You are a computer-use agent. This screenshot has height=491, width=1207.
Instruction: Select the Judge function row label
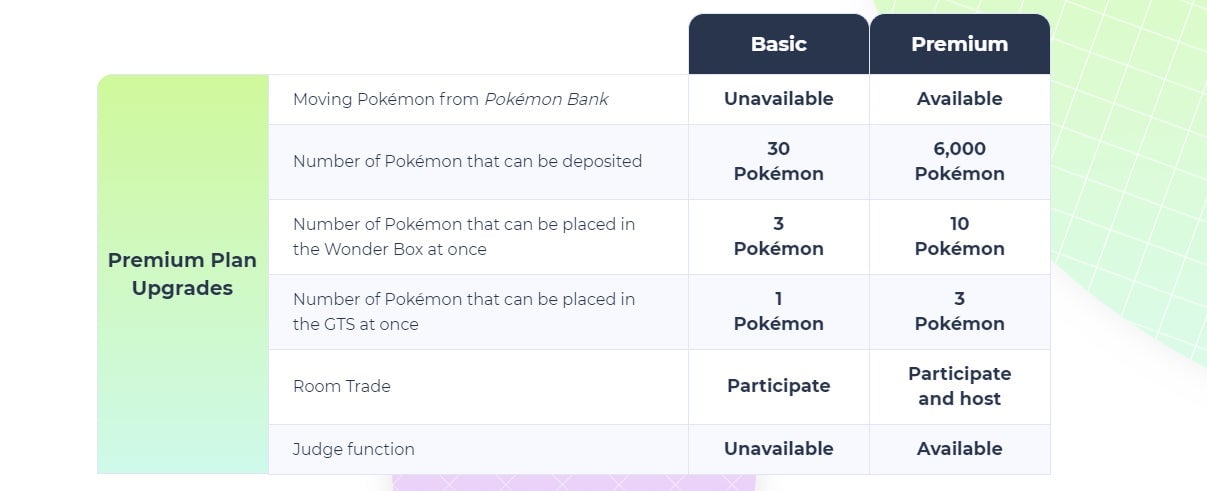point(353,449)
